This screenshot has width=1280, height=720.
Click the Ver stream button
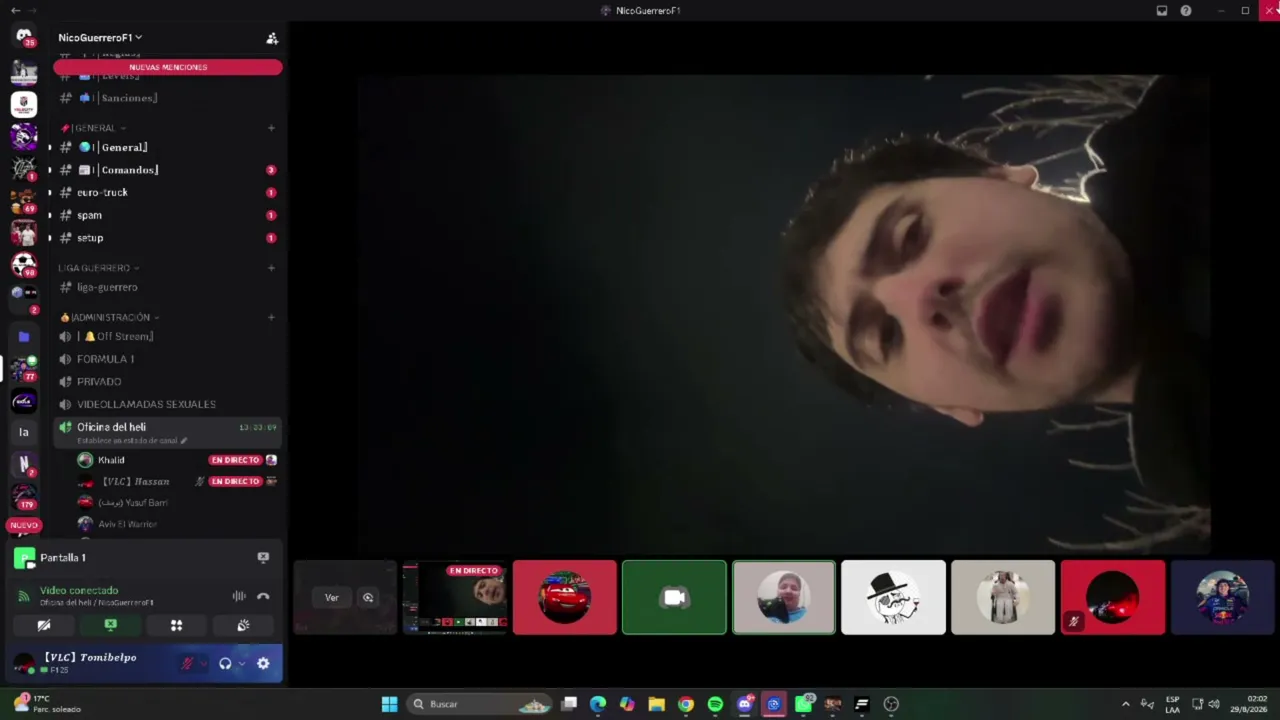(332, 598)
